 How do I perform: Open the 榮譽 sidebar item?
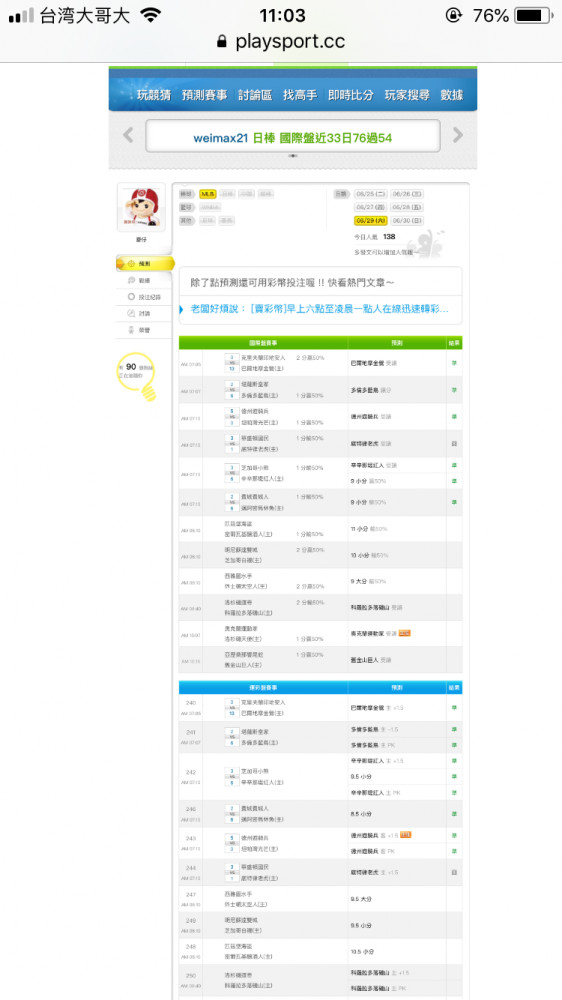point(144,330)
